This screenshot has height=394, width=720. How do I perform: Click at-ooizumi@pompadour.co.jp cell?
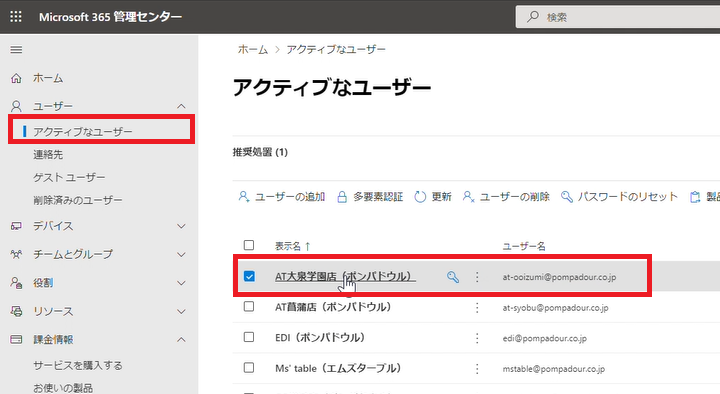[559, 277]
